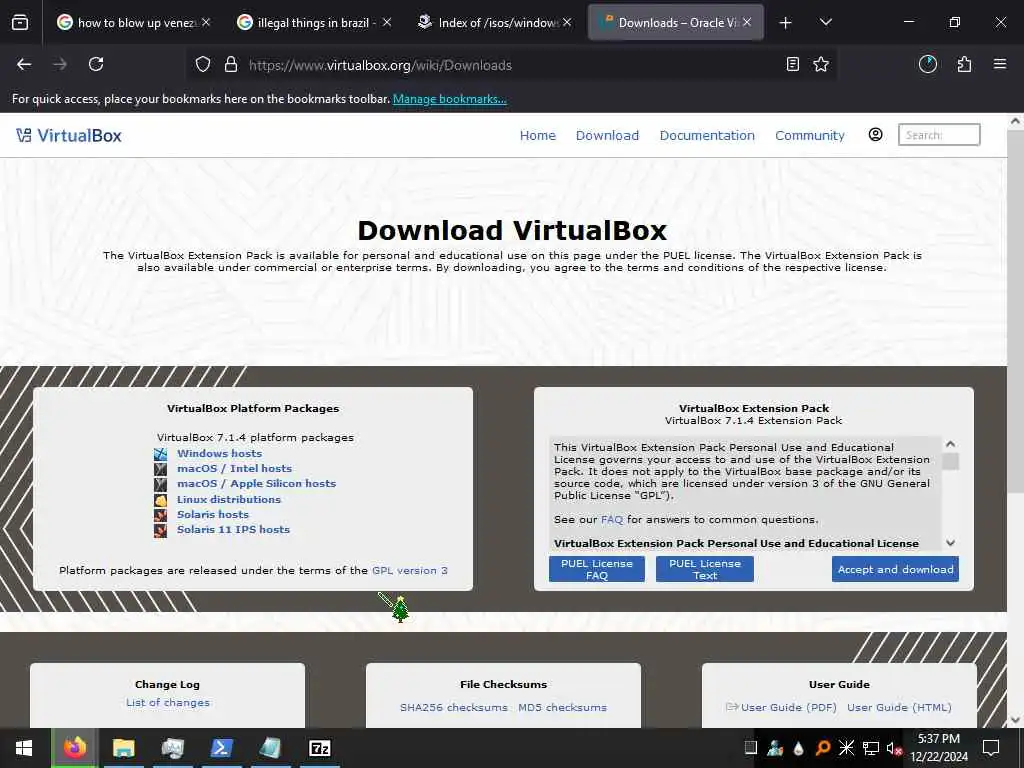
Task: Click the PUEL License FAQ button
Action: [597, 569]
